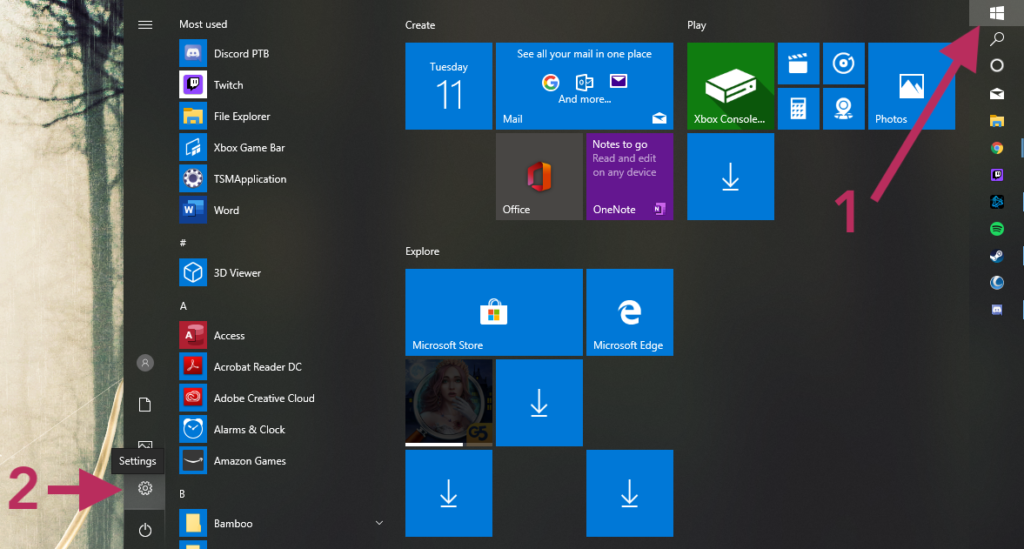
Task: Open the Photos tile
Action: 912,86
